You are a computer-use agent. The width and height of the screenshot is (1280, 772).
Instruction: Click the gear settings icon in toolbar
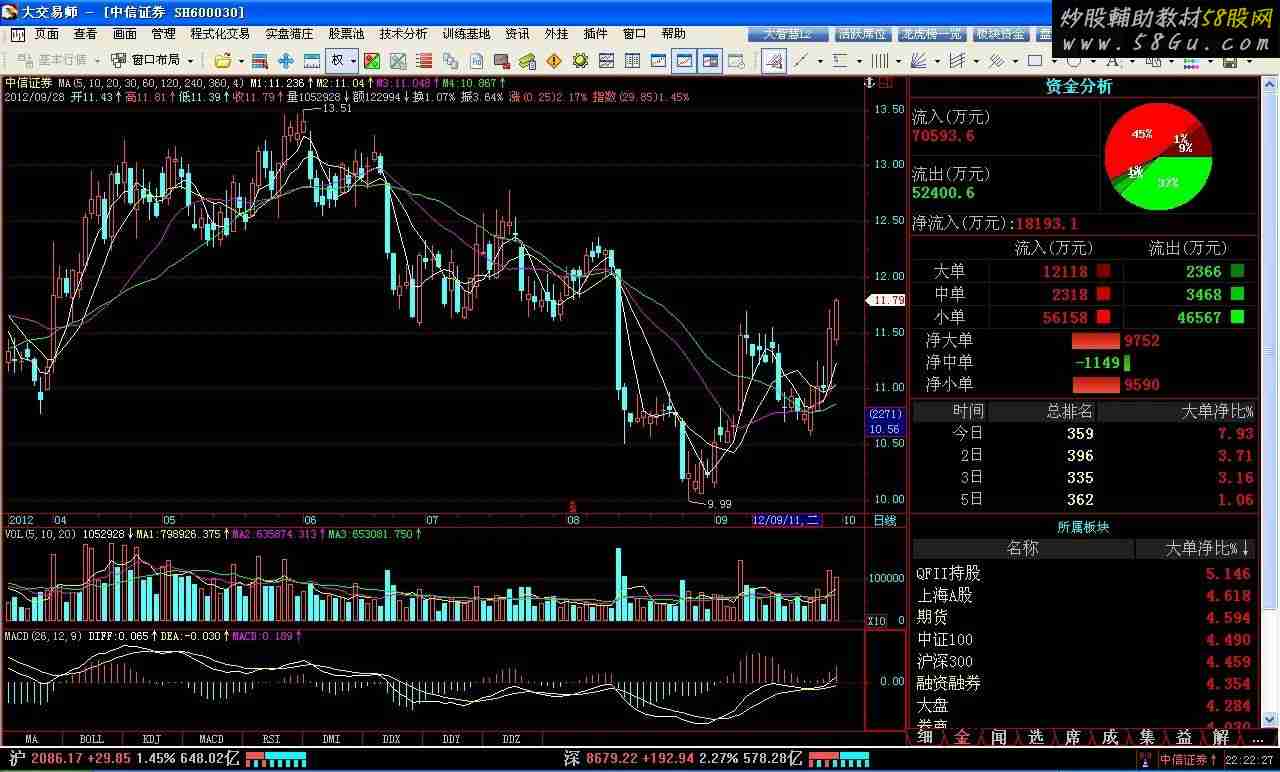[x=580, y=60]
